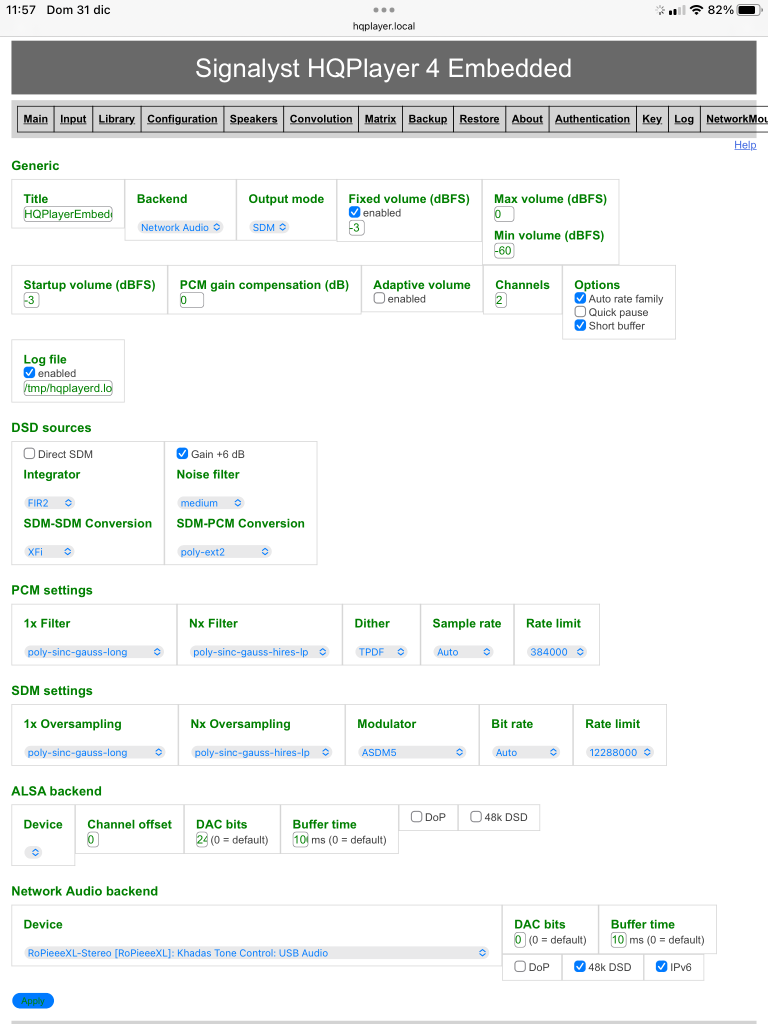Edit the Min volume field

504,251
